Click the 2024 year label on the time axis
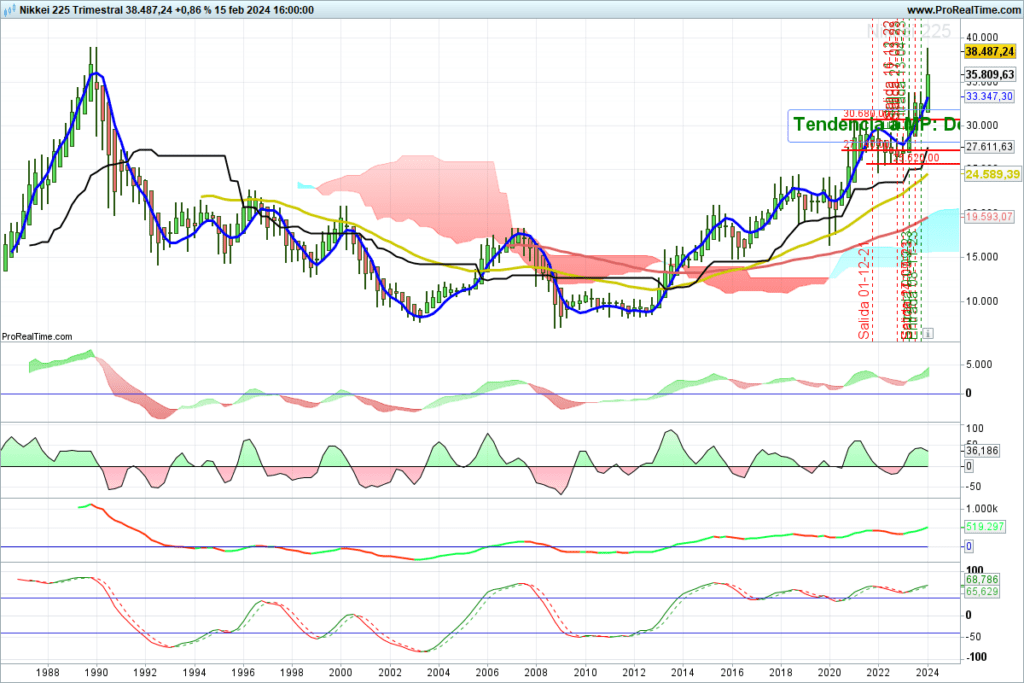The height and width of the screenshot is (683, 1024). coord(927,672)
